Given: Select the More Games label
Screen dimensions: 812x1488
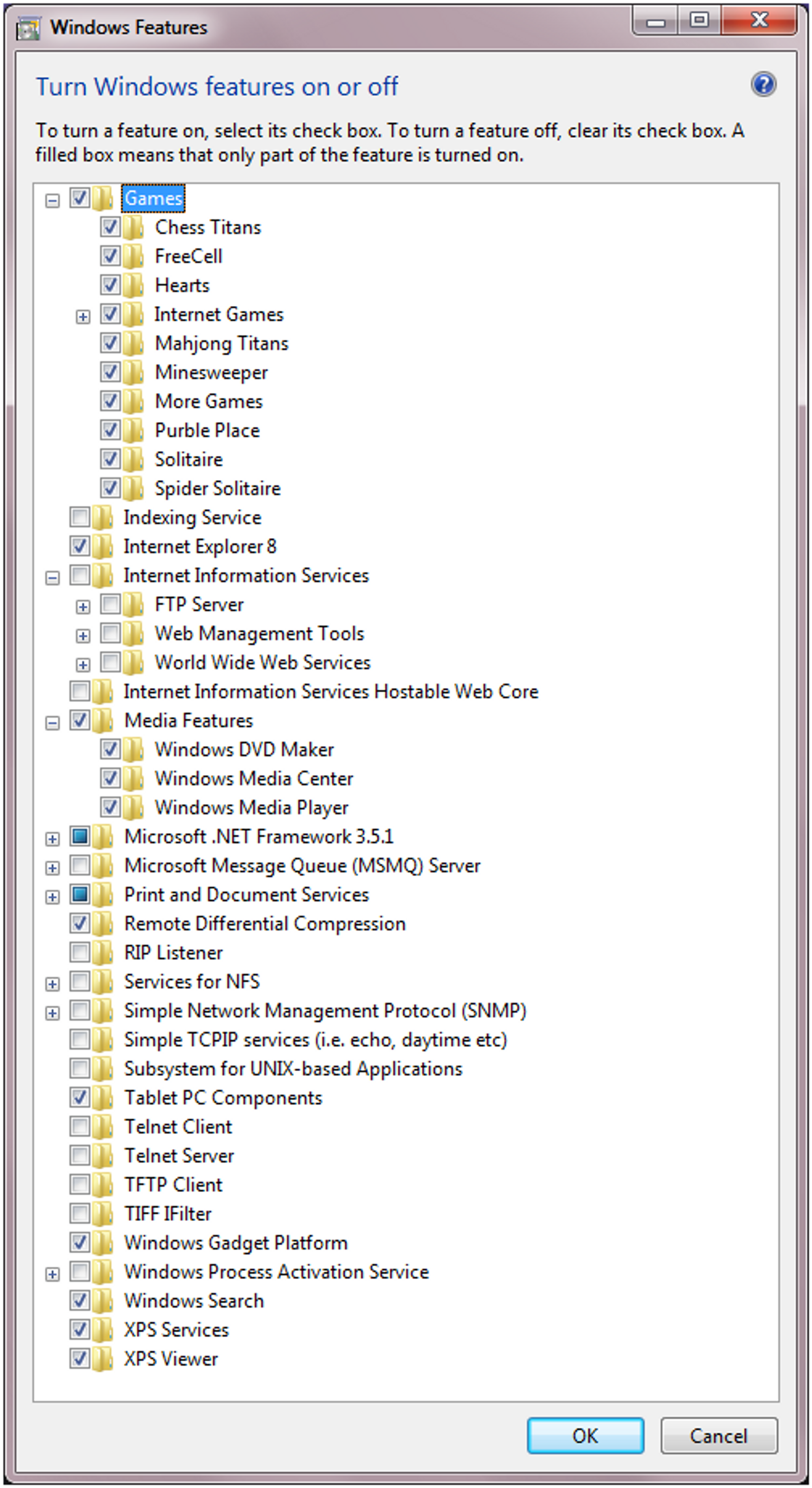Looking at the screenshot, I should point(209,401).
